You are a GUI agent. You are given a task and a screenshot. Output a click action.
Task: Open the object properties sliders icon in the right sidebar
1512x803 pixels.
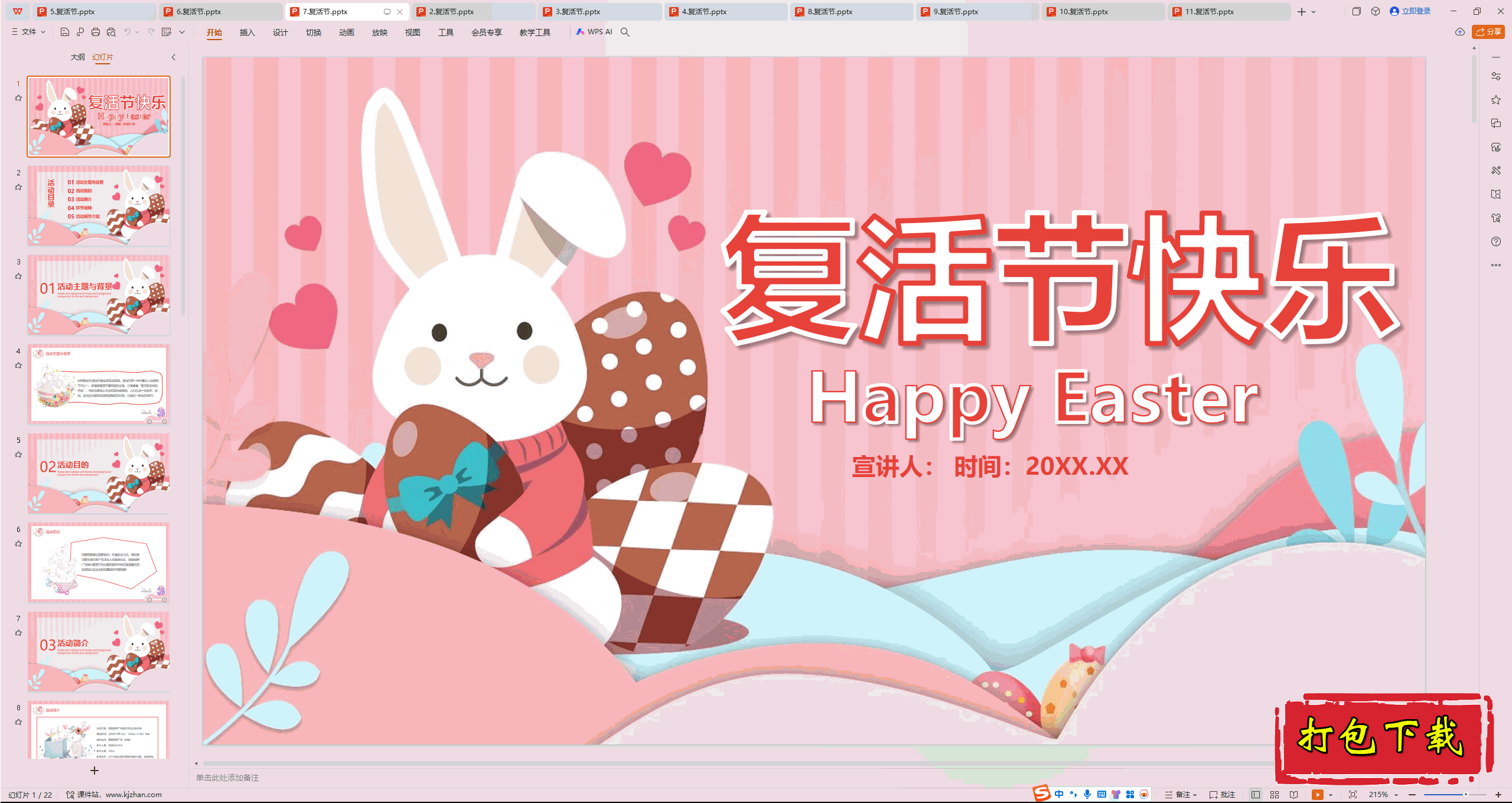[x=1496, y=76]
